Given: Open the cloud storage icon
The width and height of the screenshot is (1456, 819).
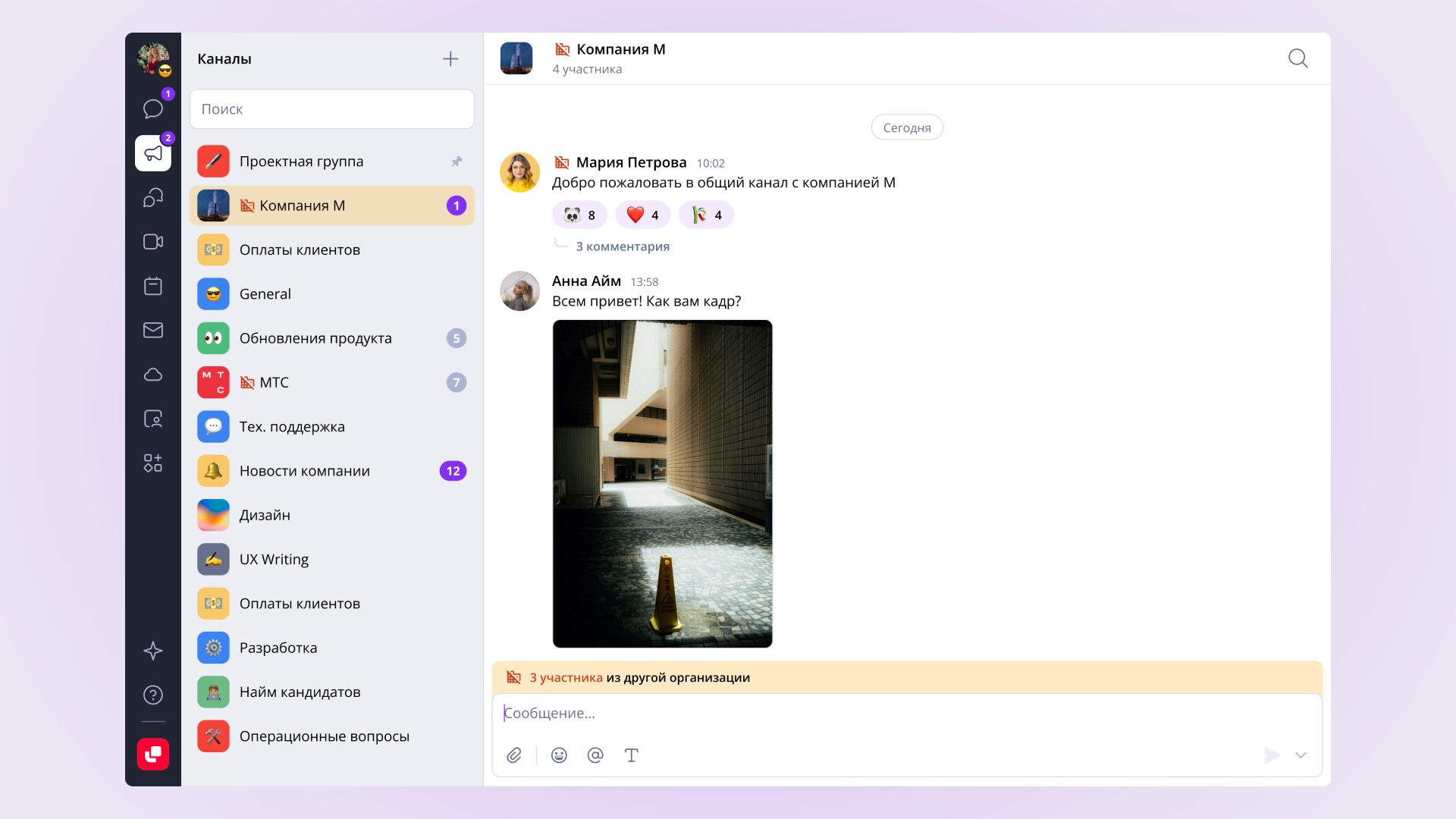Looking at the screenshot, I should tap(153, 375).
